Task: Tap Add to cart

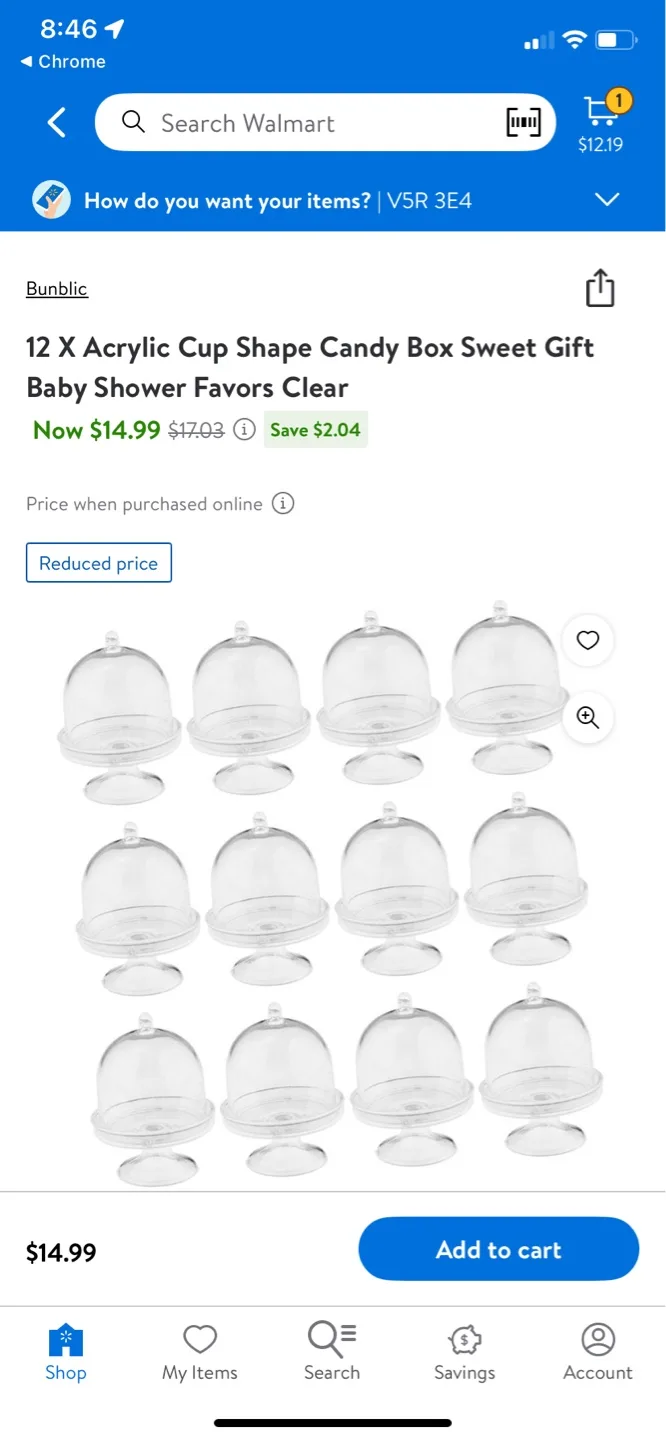Action: [x=498, y=1249]
